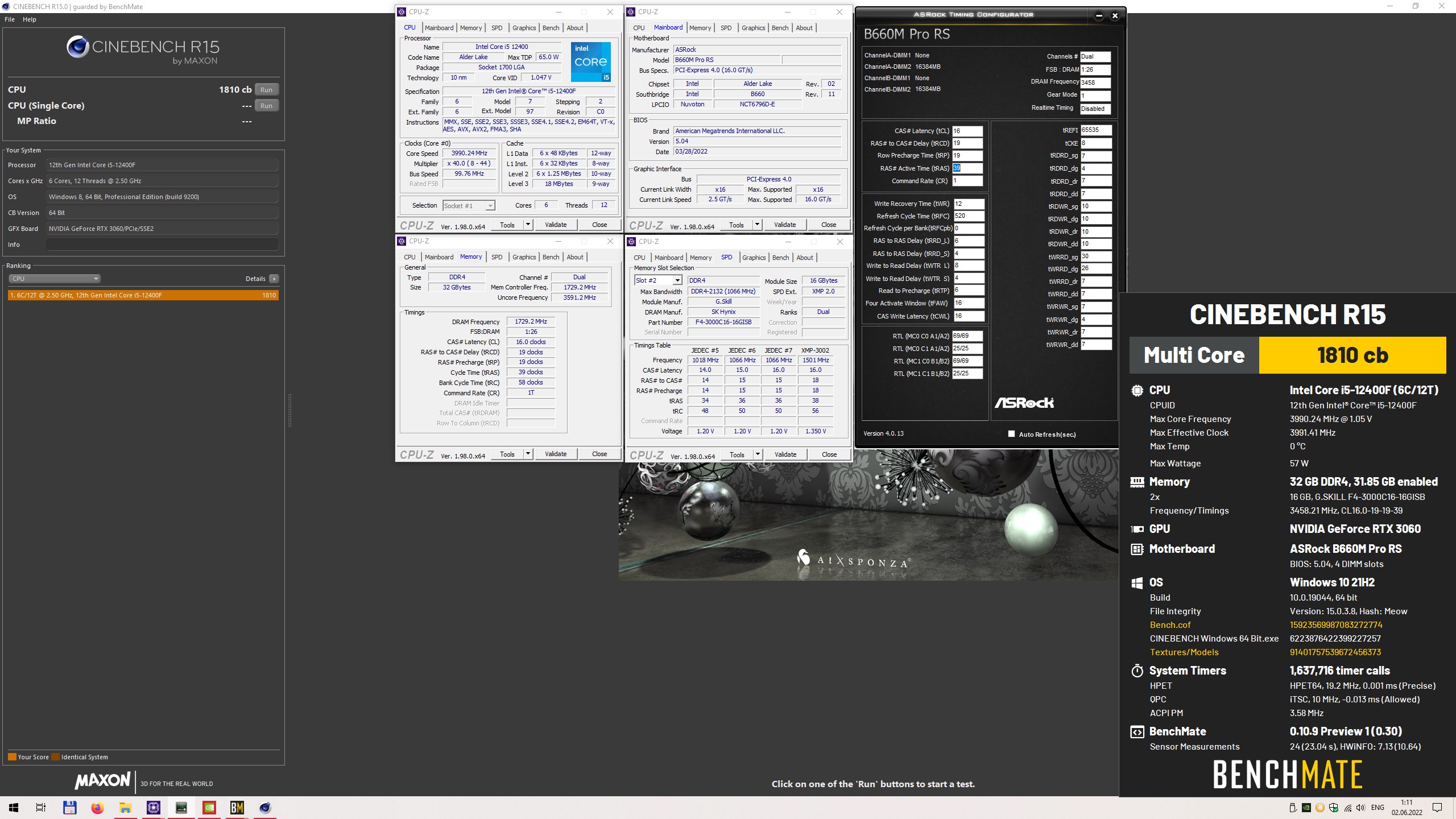This screenshot has height=819, width=1456.
Task: Open the Action Center notifications icon
Action: (1437, 808)
